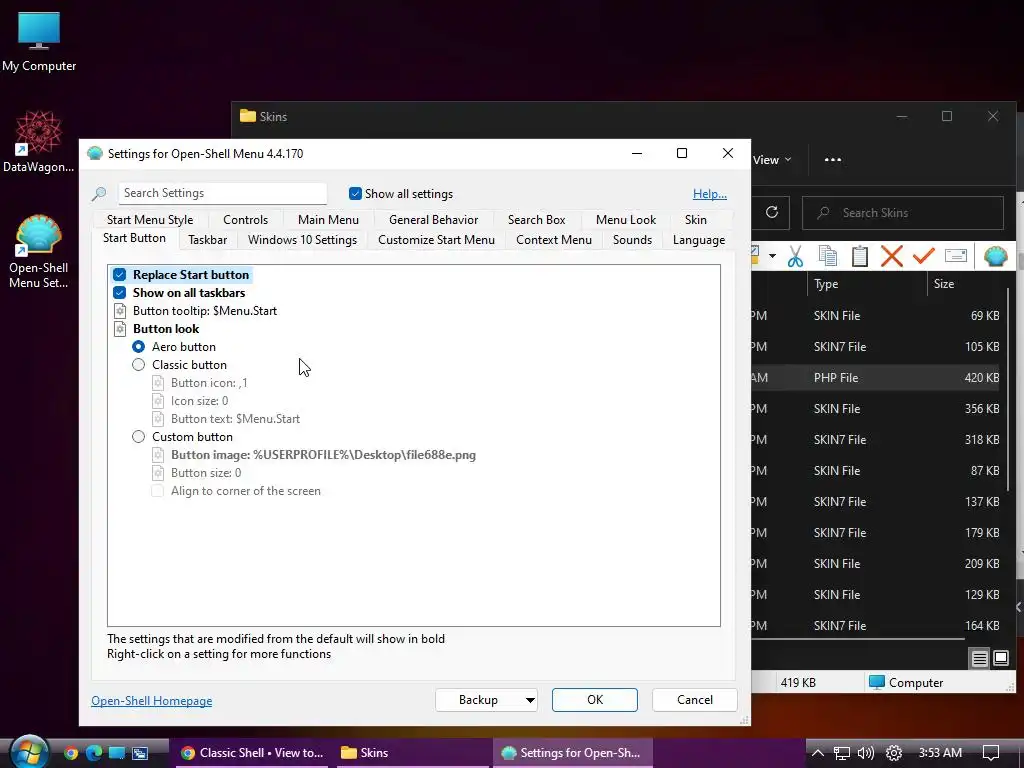Uncheck Show on all taskbars
The image size is (1024, 768).
[x=120, y=293]
